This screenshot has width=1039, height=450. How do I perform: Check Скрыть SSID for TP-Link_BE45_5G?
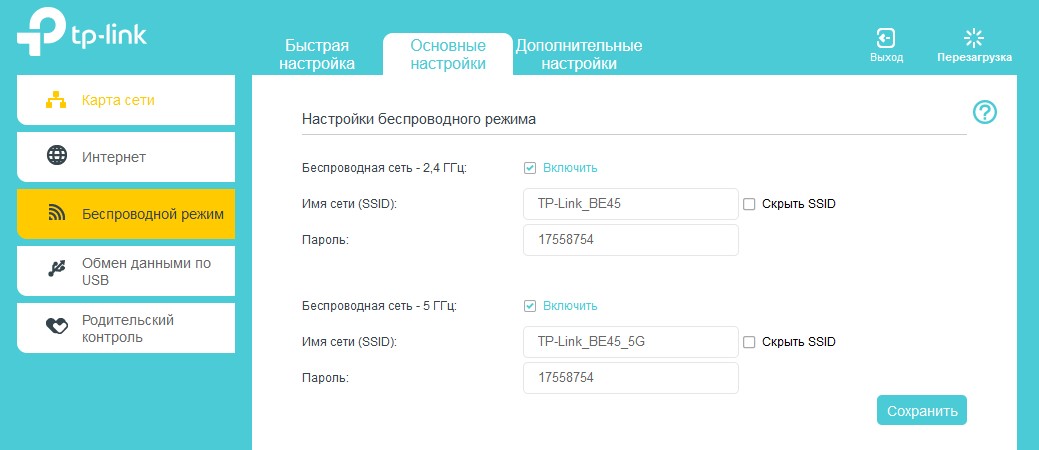[x=749, y=342]
